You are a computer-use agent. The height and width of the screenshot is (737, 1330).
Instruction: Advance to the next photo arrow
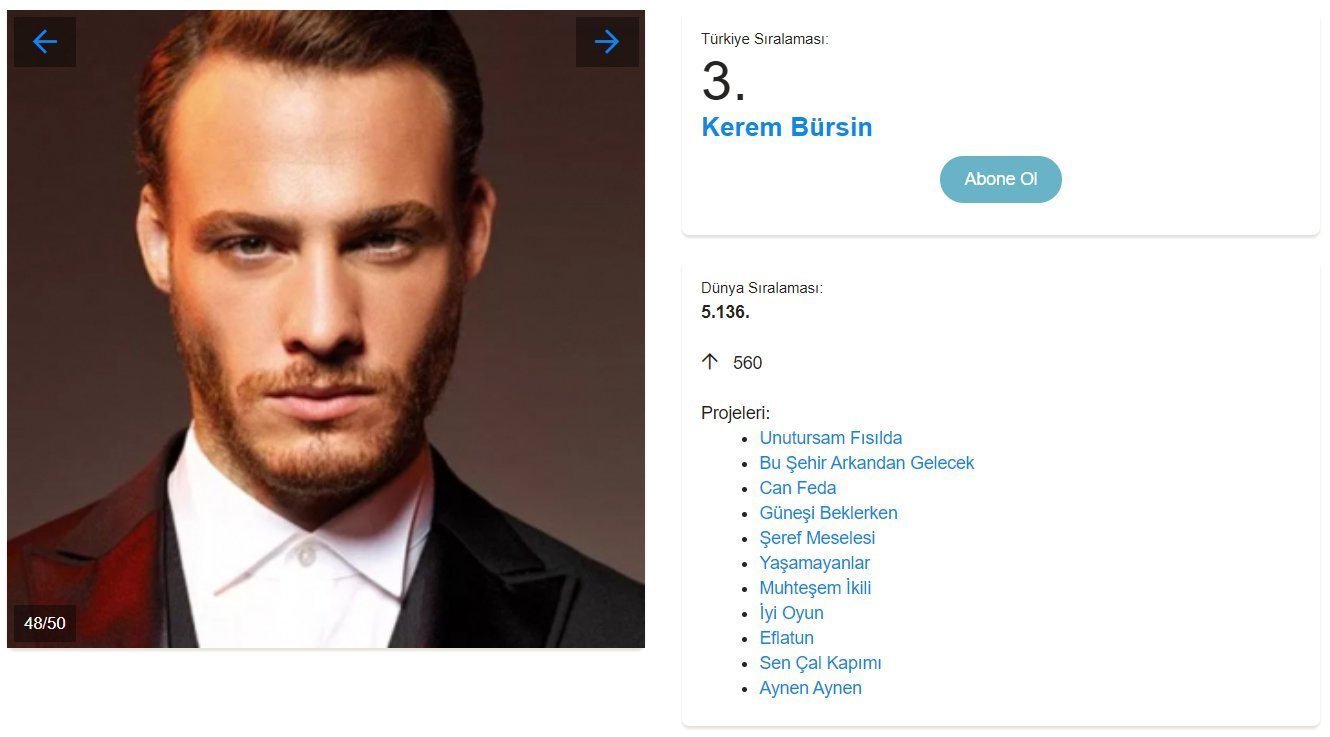pos(607,42)
